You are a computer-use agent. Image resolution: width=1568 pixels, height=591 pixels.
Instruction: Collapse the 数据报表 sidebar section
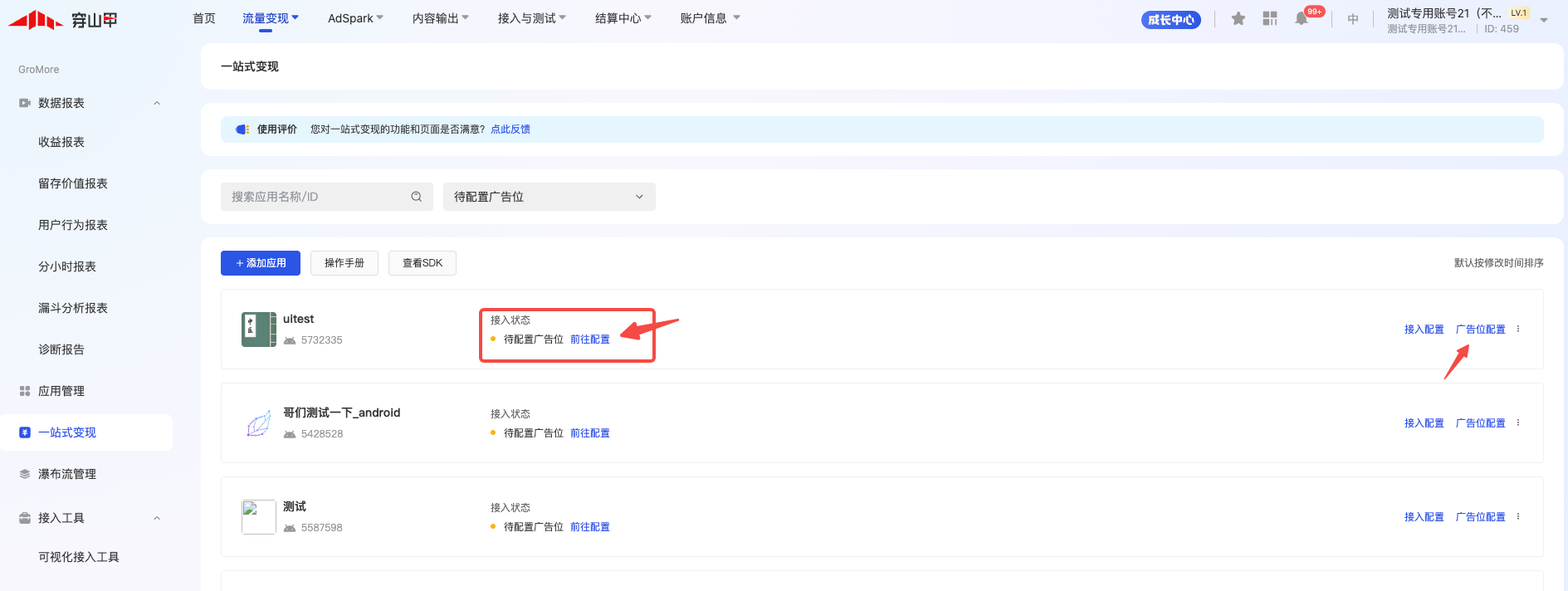point(157,103)
